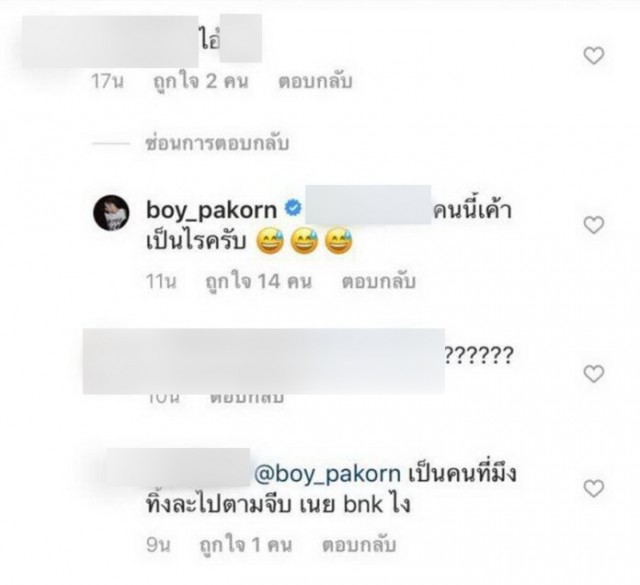Screen dimensions: 640x585
Task: Open the blurred mention after boy_pakorn's badge
Action: pyautogui.click(x=368, y=205)
